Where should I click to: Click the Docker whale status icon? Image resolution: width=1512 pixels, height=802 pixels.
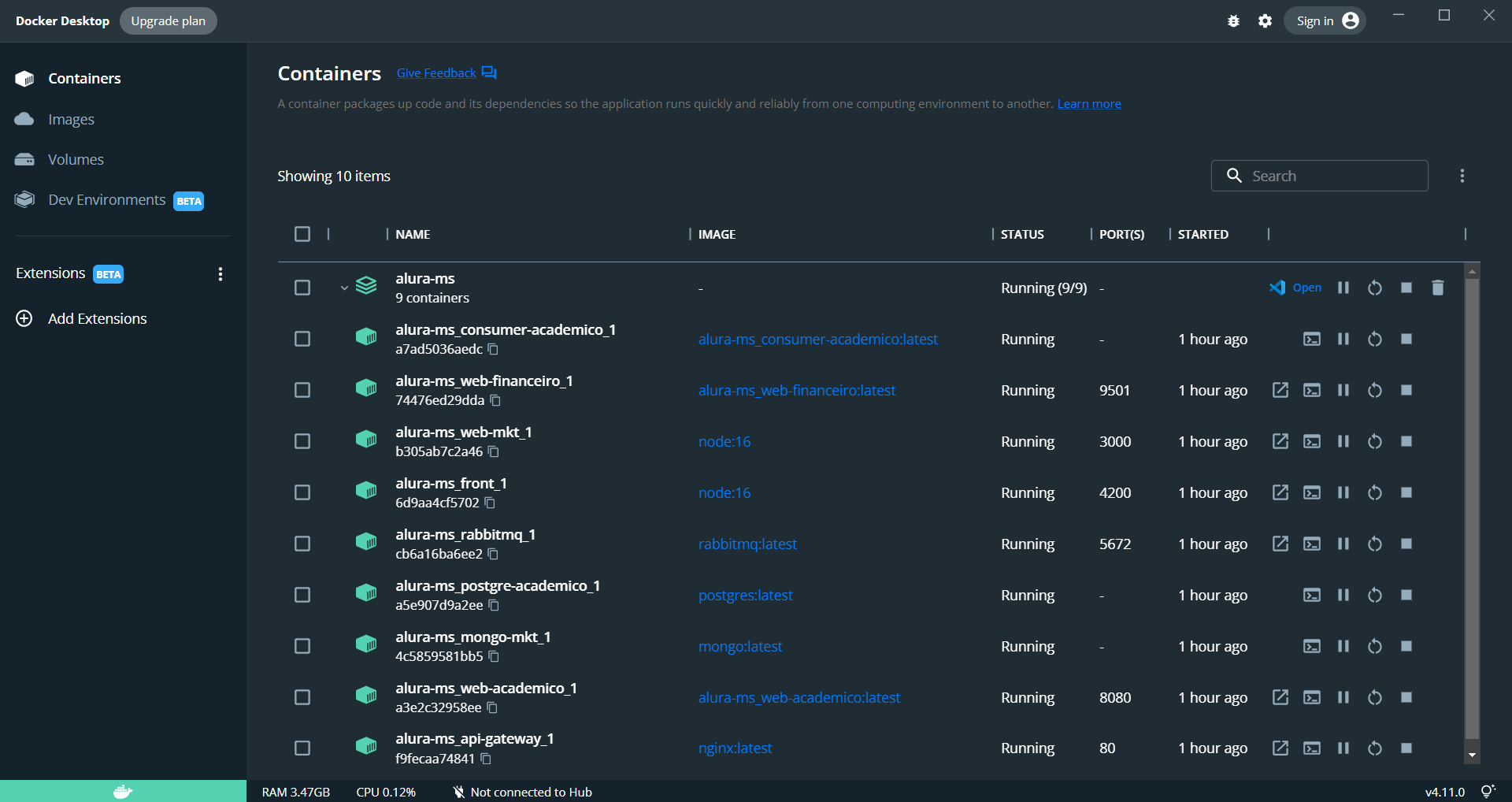(x=123, y=792)
